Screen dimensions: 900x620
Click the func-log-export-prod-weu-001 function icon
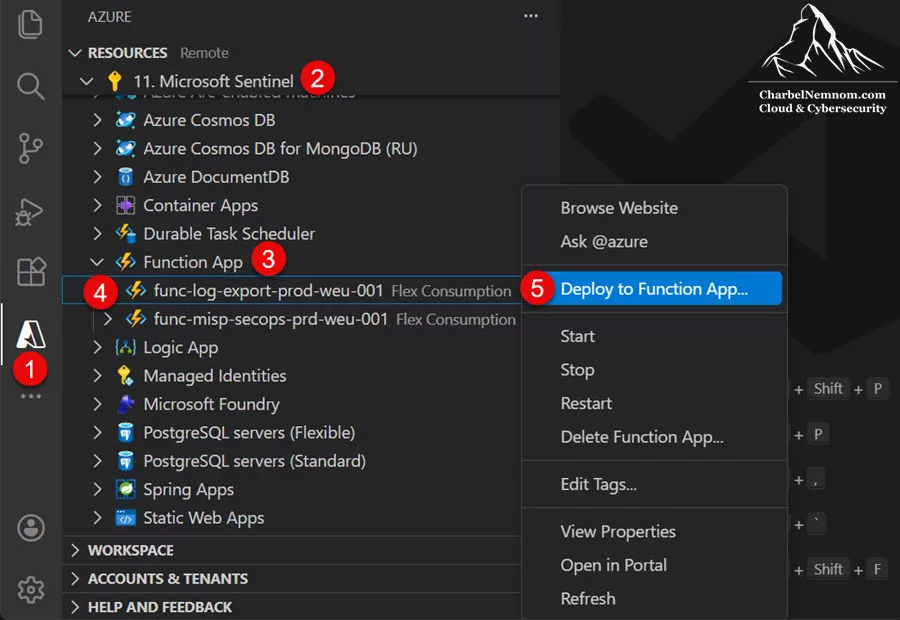coord(136,290)
